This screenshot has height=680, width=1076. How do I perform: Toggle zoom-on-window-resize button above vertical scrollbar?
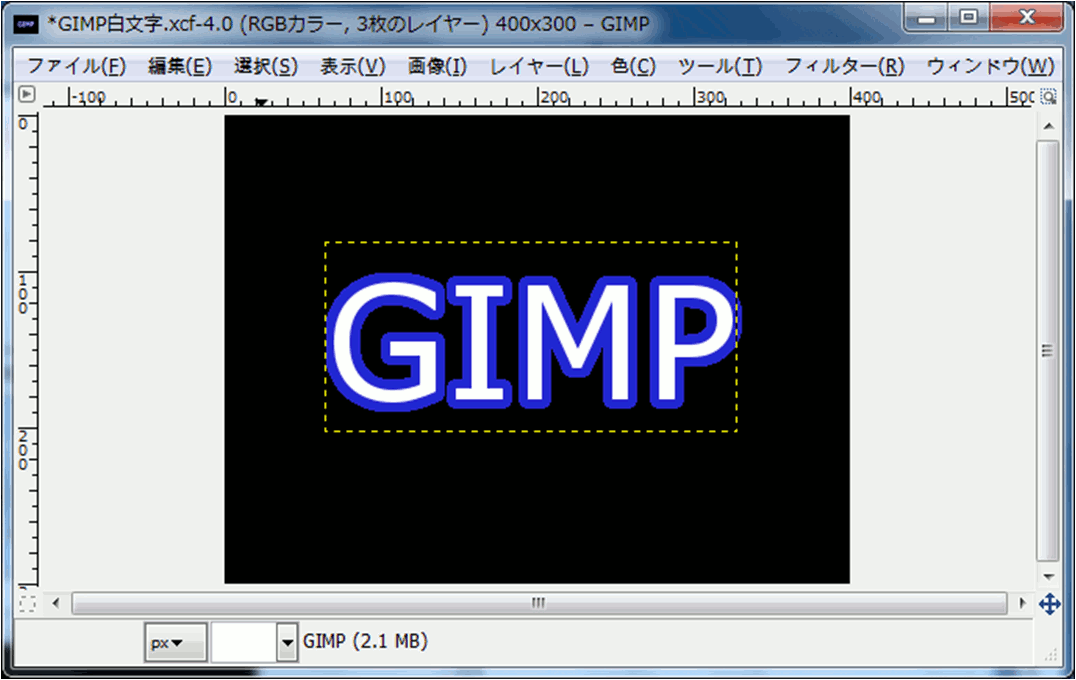click(1048, 97)
